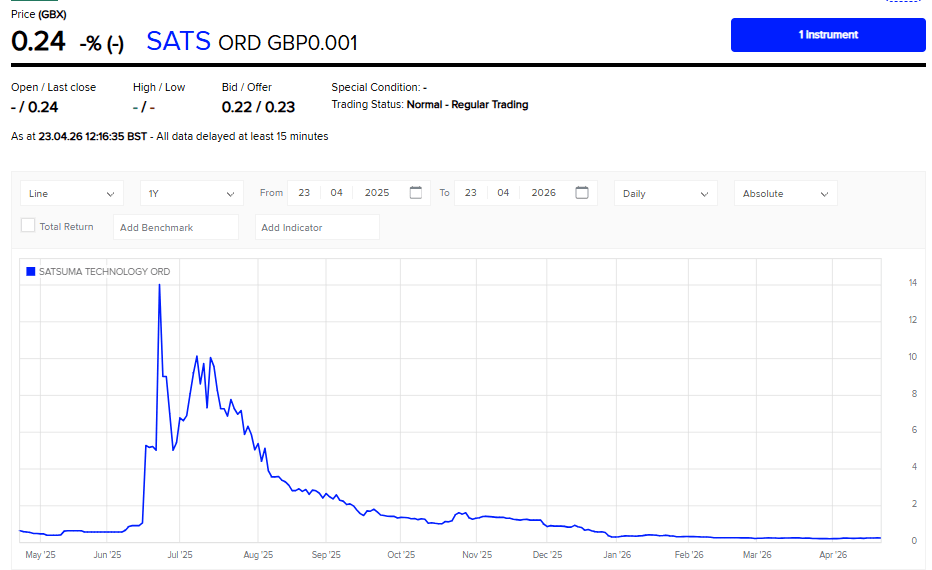Open the From date calendar picker
Viewport: 932px width, 570px height.
click(x=416, y=193)
